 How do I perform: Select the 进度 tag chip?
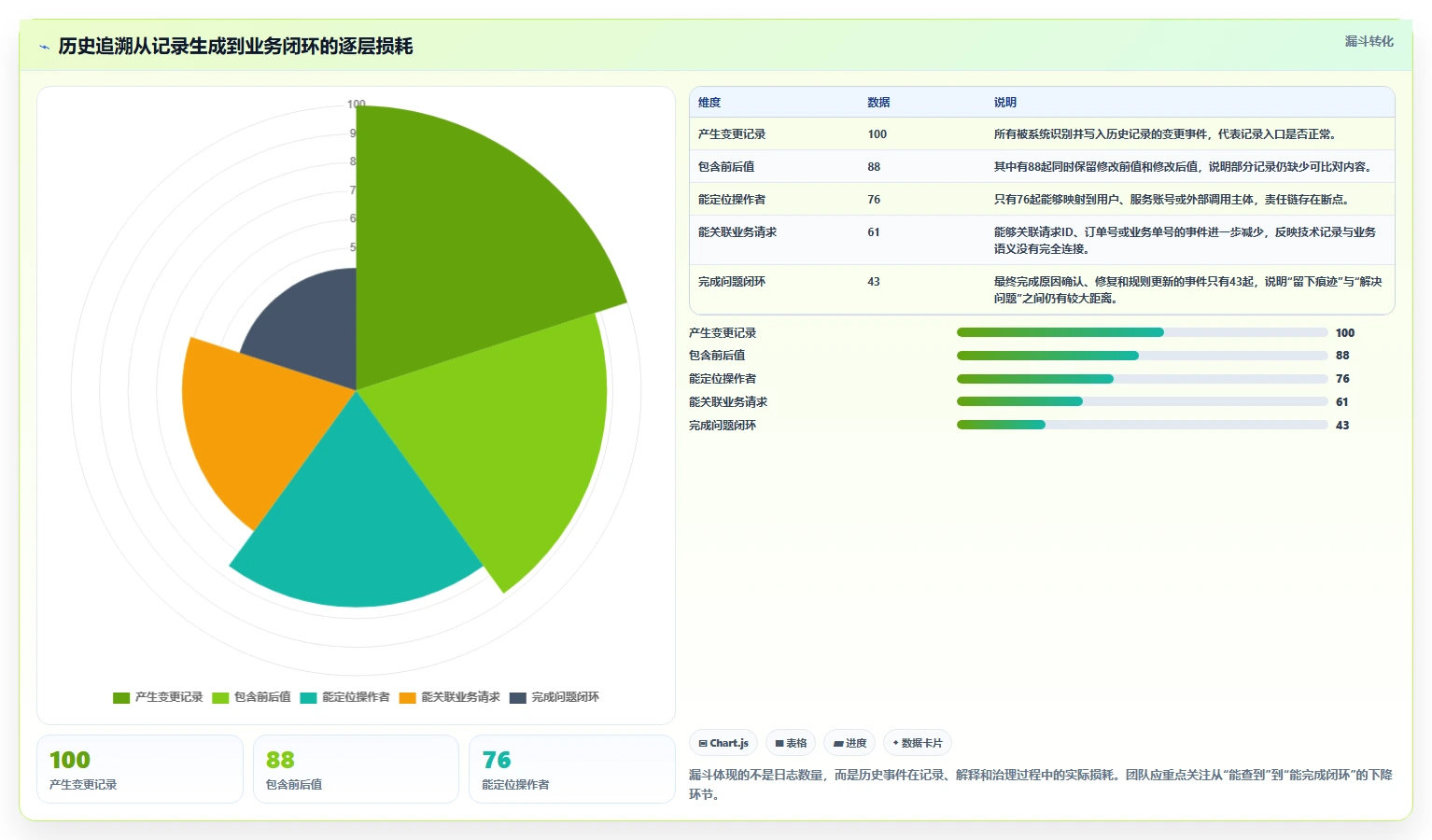pyautogui.click(x=850, y=743)
